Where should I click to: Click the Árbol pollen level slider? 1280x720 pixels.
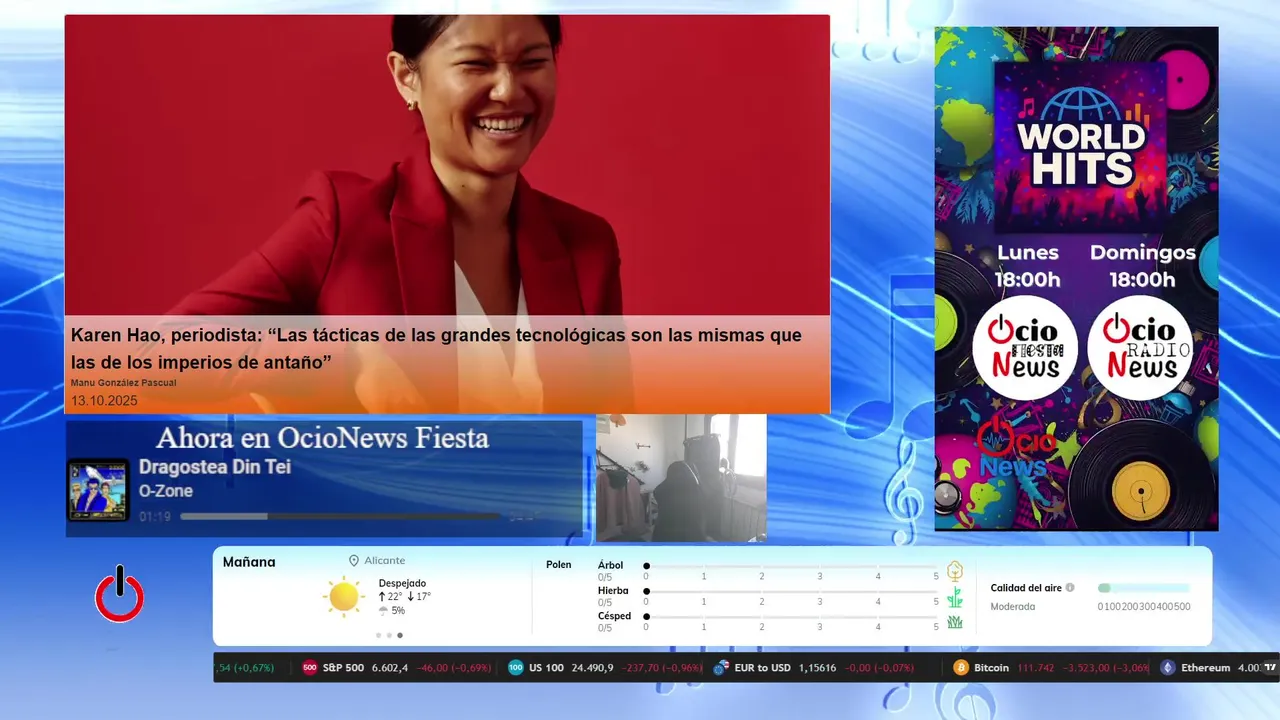coord(791,566)
